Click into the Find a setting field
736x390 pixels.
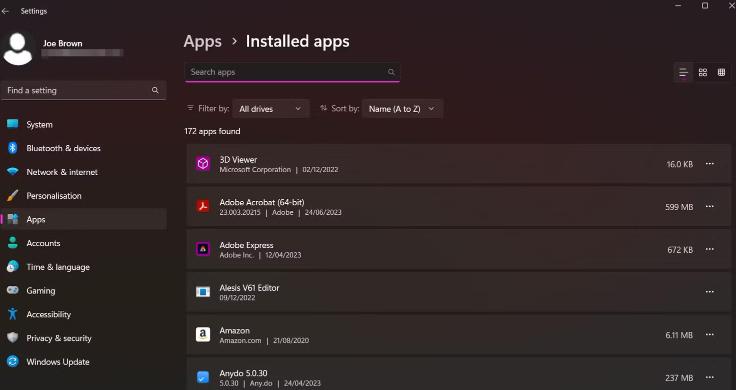pos(84,90)
